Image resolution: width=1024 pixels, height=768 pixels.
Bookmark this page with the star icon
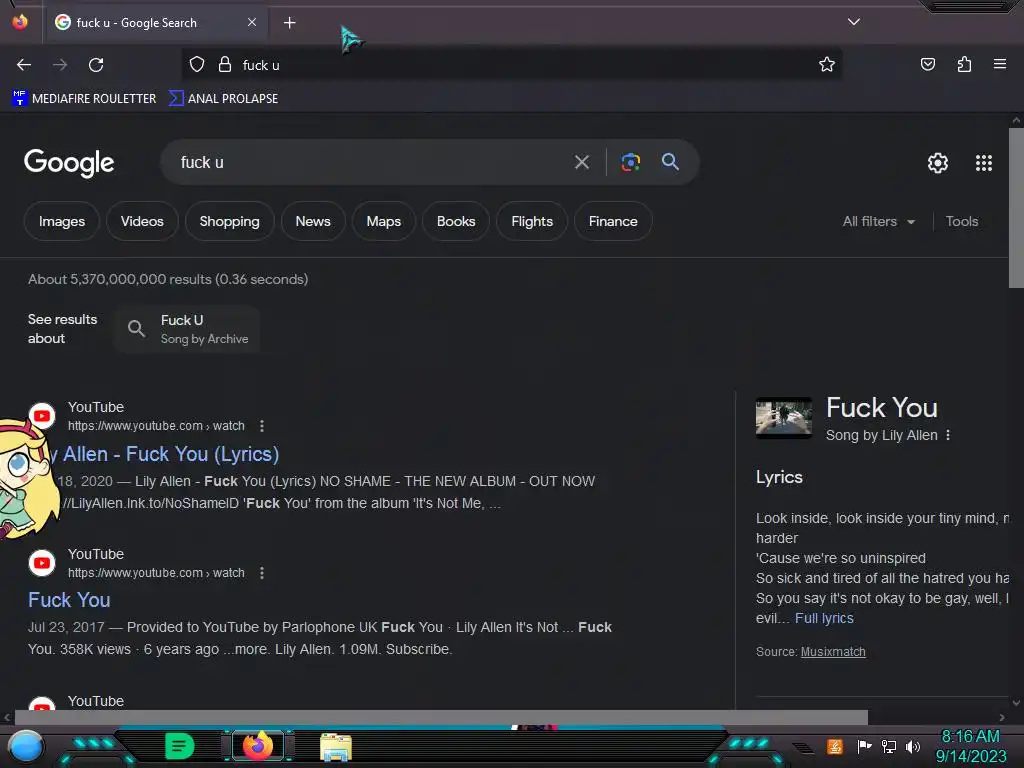827,65
